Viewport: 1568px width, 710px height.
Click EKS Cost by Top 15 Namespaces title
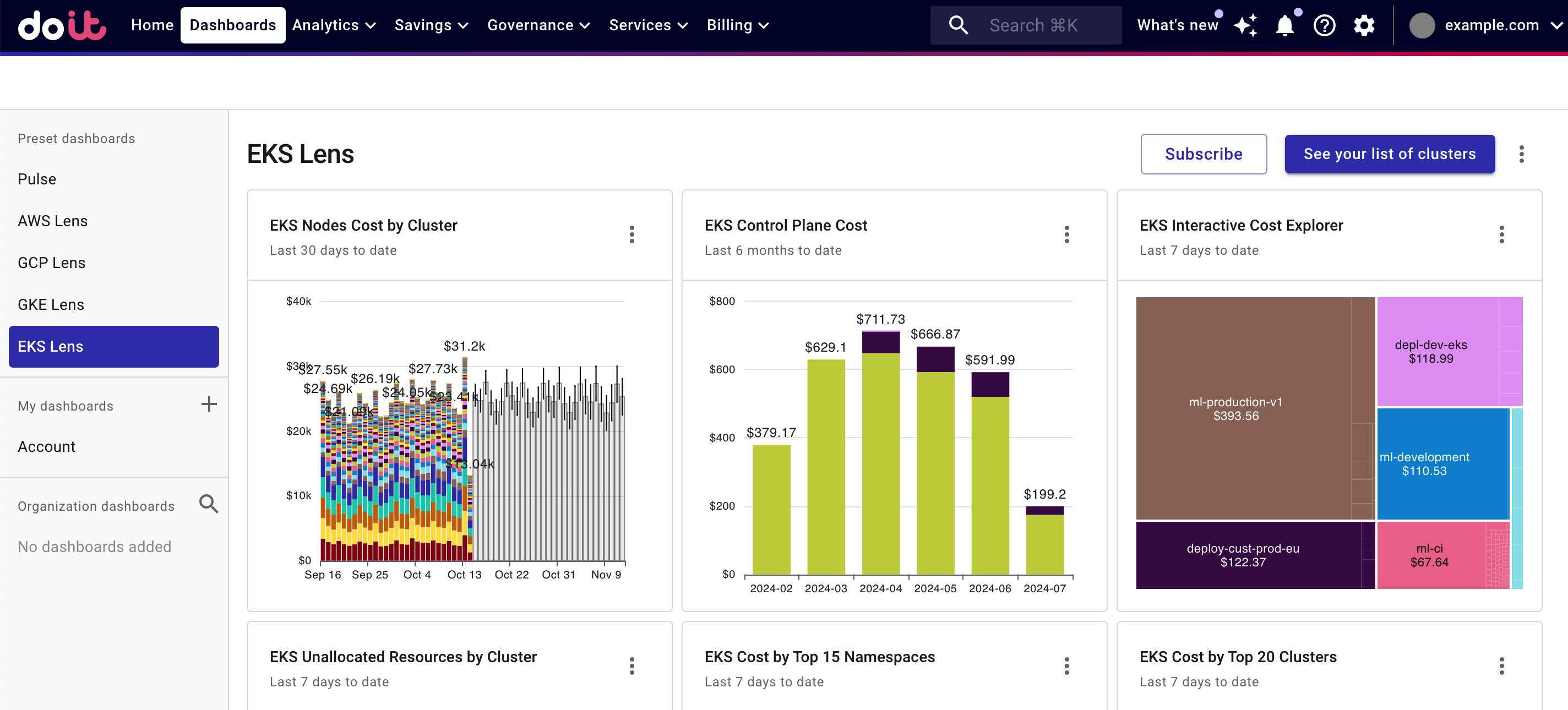tap(819, 657)
